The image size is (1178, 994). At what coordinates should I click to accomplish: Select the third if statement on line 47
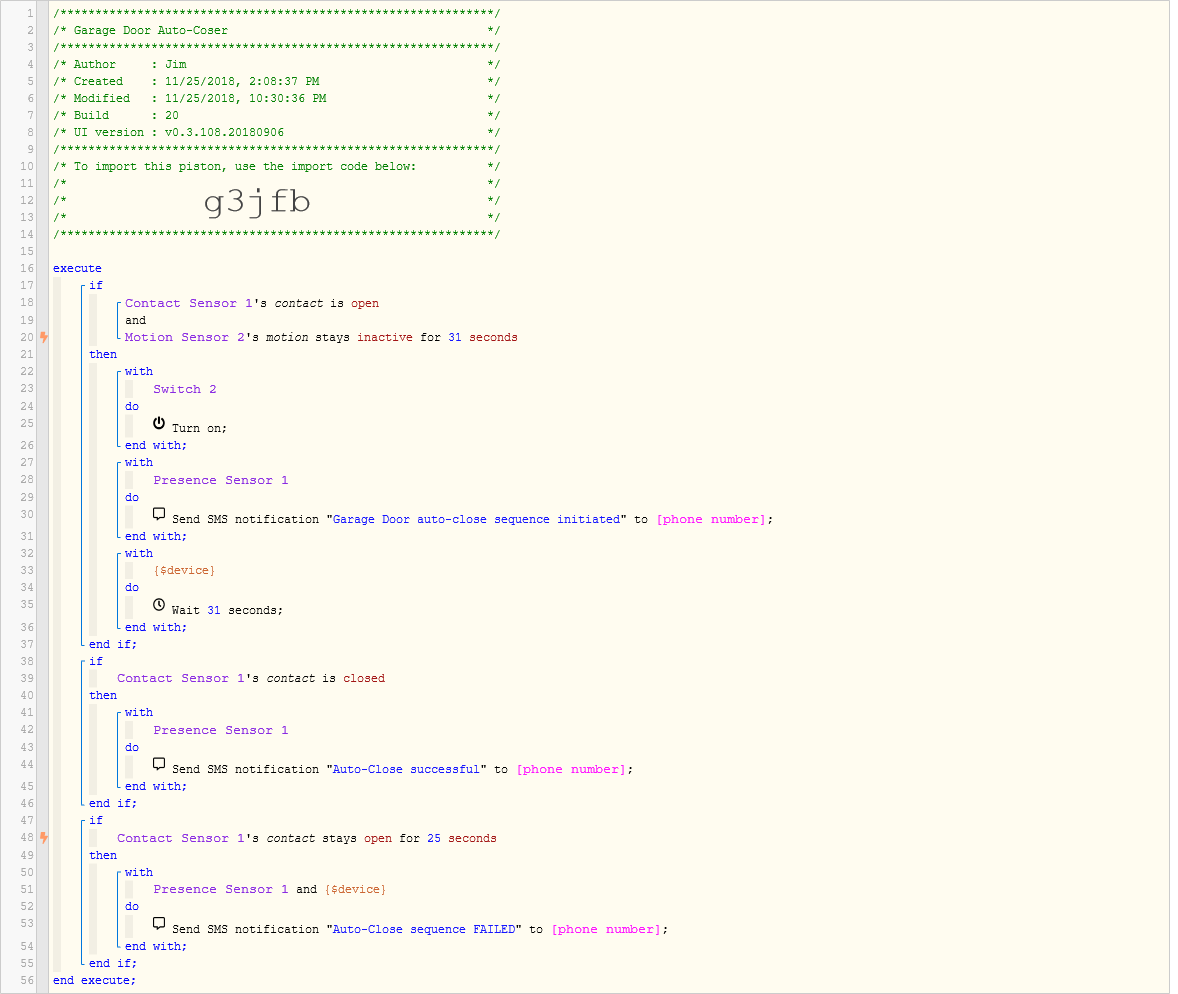96,820
